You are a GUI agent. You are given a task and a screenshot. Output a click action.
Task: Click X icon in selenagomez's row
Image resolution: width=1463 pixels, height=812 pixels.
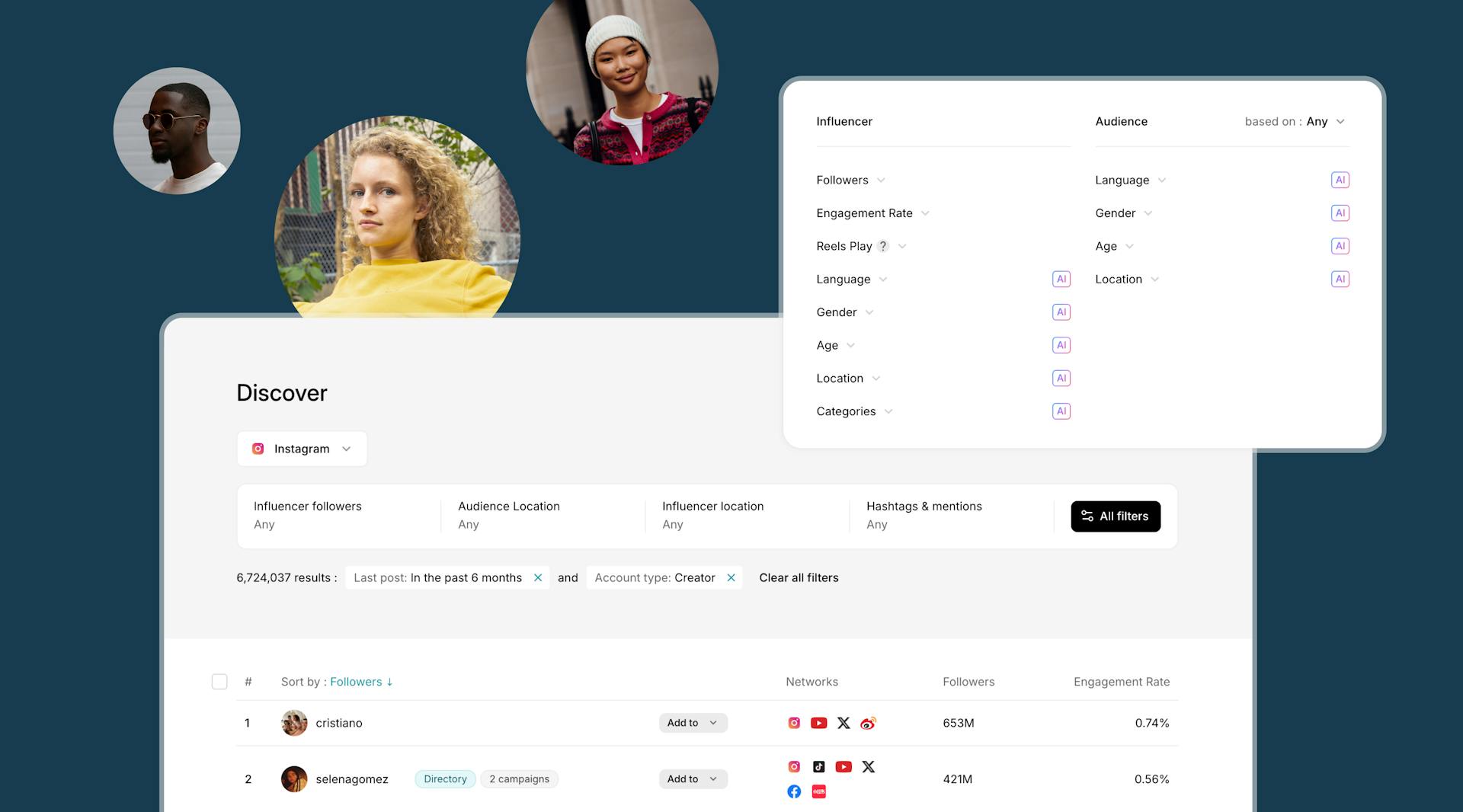(869, 767)
